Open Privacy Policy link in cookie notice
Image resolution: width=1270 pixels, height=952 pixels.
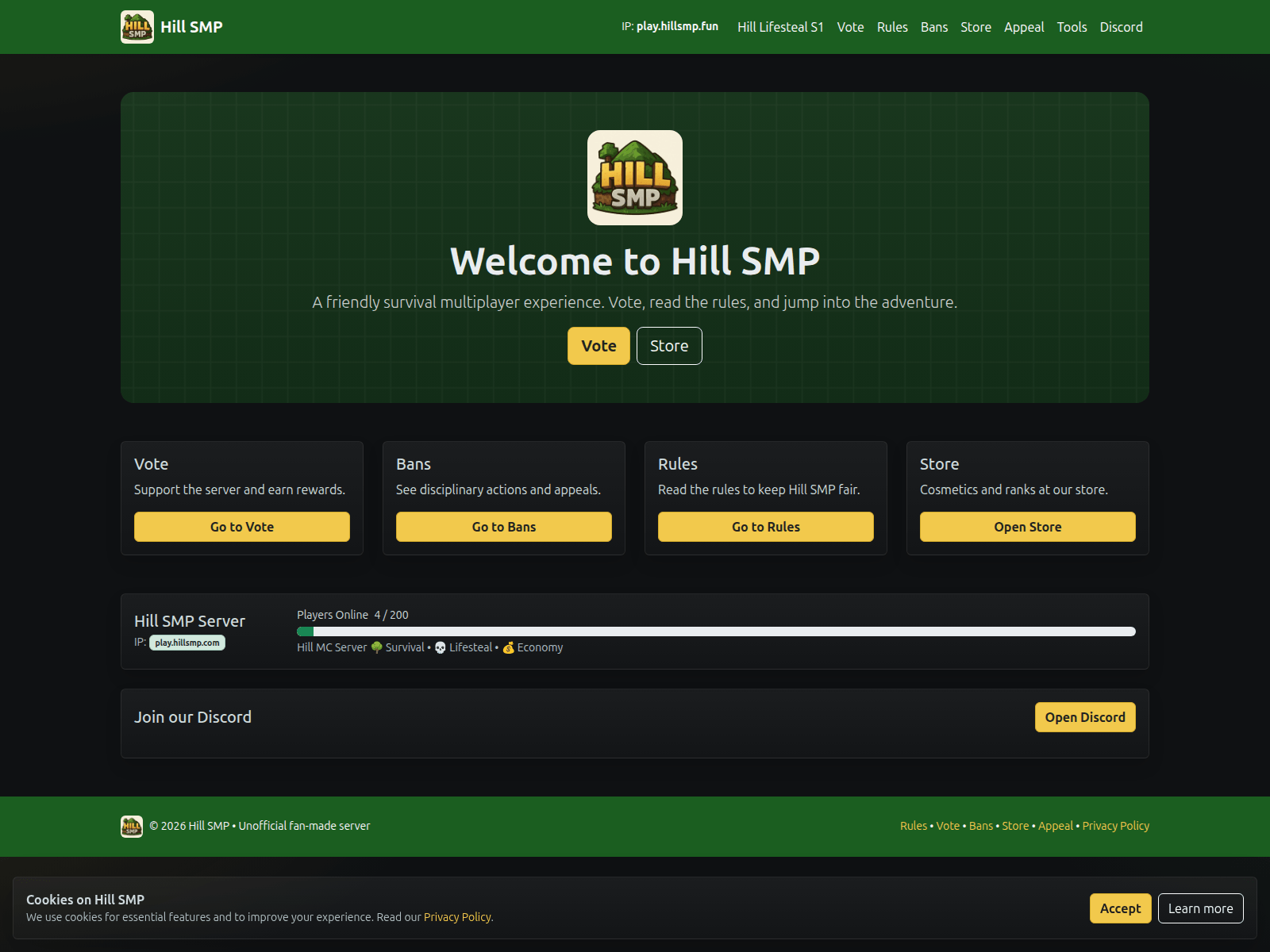[x=457, y=917]
